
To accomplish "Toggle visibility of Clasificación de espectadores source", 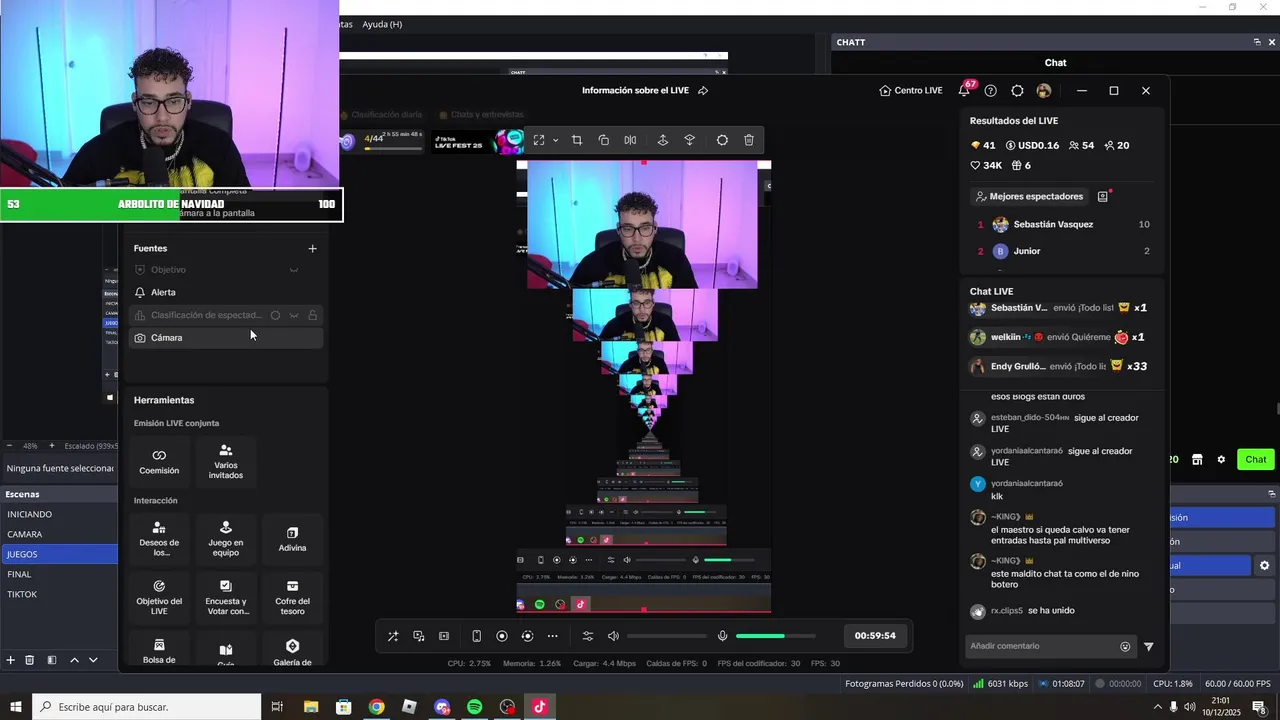I will pos(294,315).
